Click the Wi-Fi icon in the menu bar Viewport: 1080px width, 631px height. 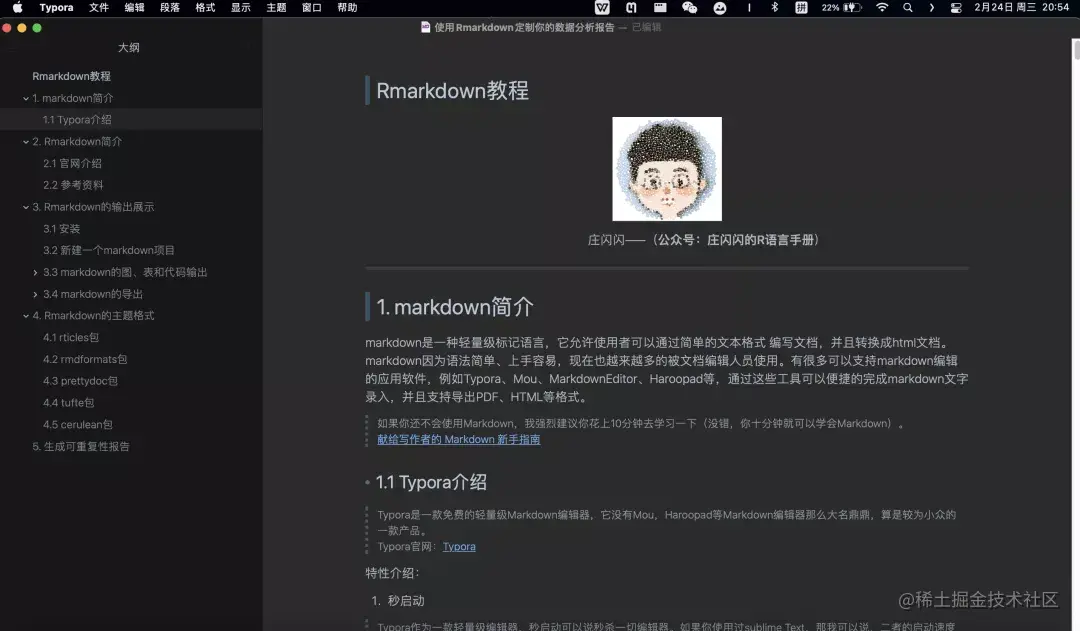click(x=882, y=8)
